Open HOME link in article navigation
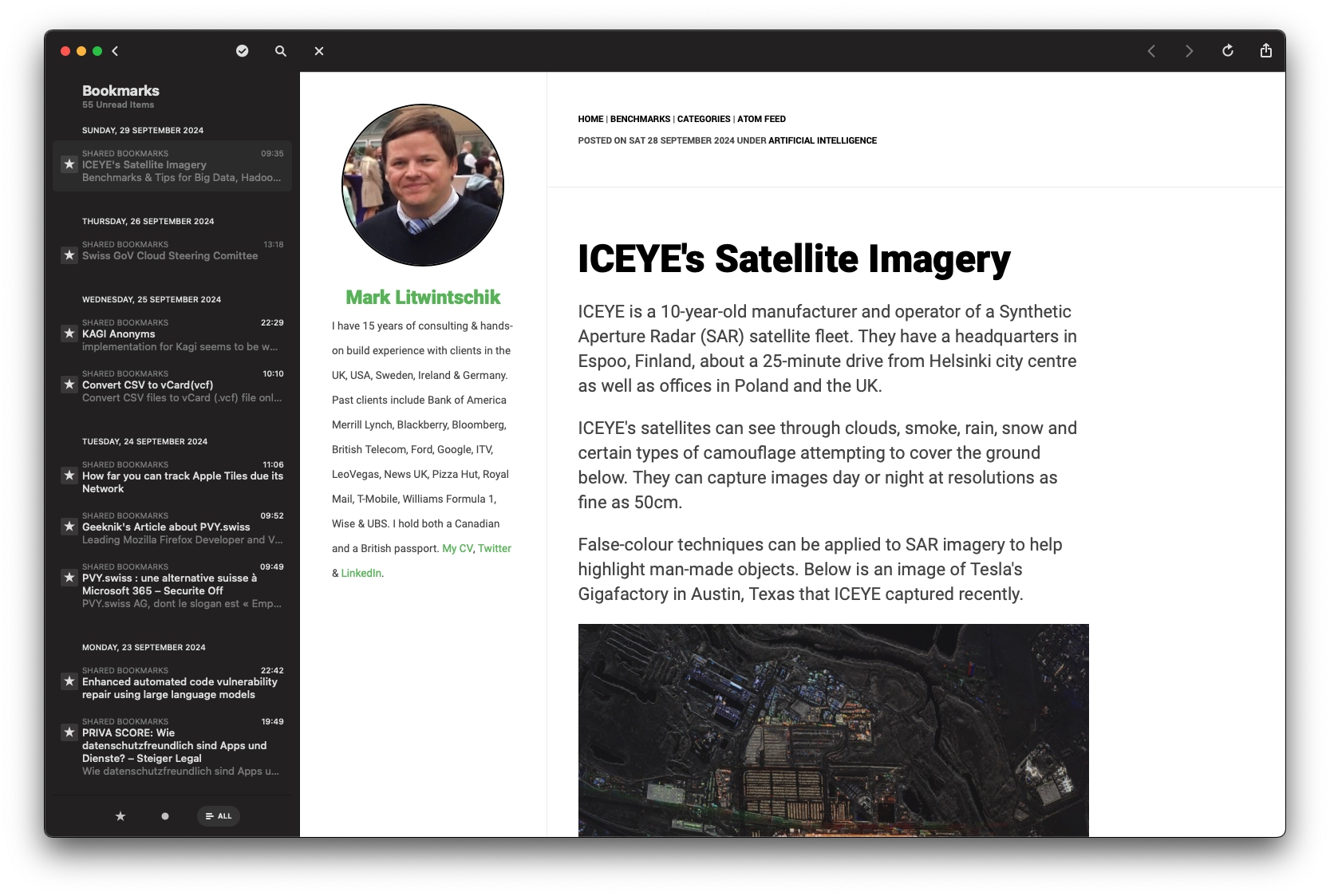 [590, 119]
